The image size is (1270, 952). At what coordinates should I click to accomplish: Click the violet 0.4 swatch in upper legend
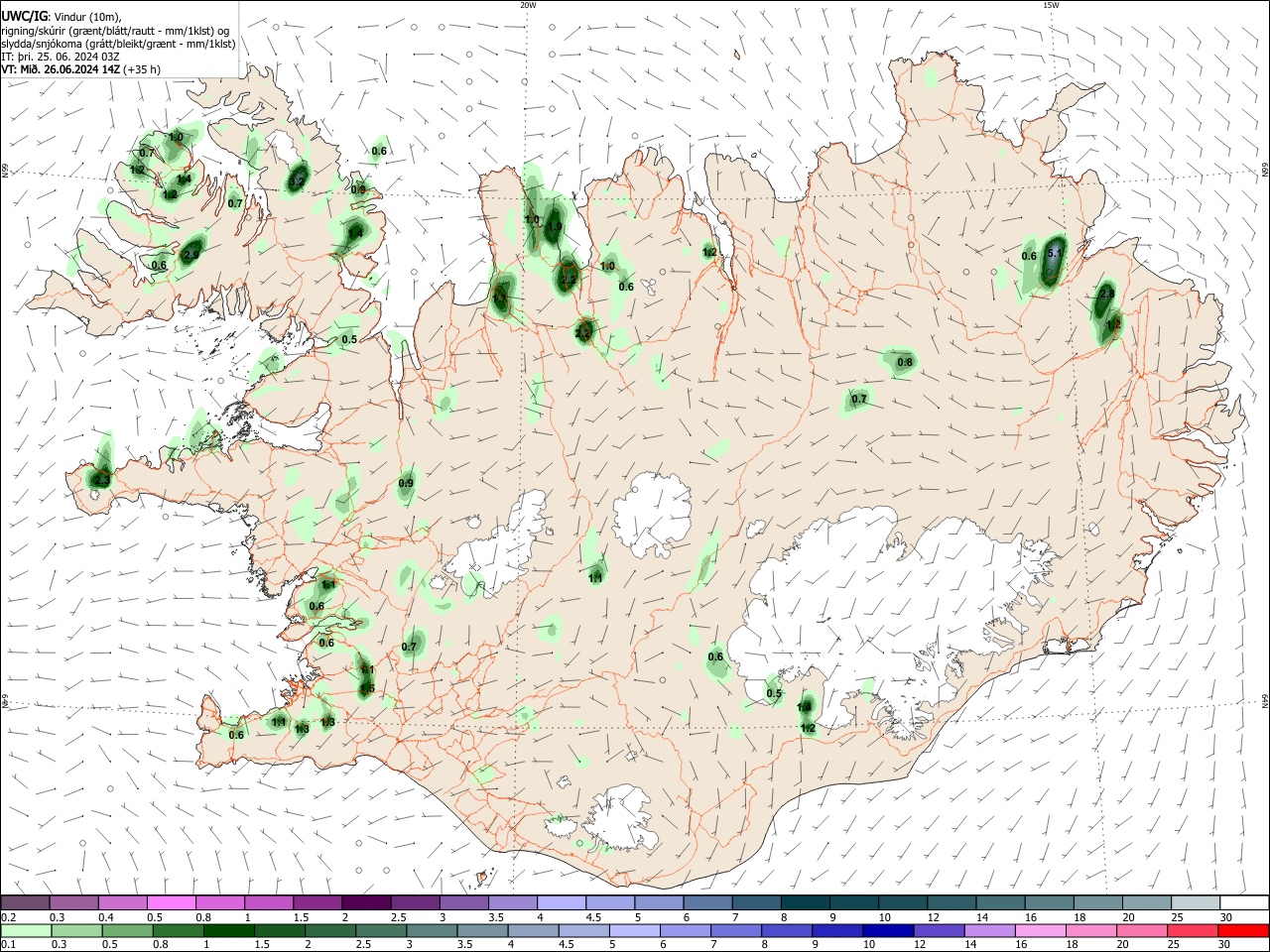coord(122,902)
